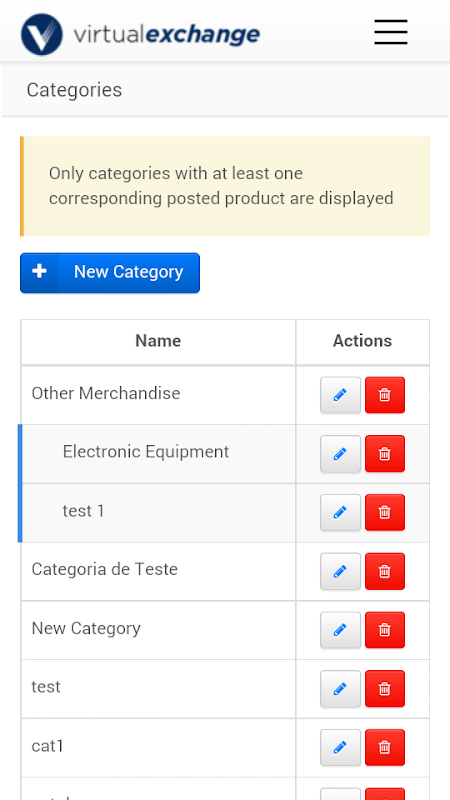Select the Other Merchandise row name
This screenshot has width=450, height=800.
point(106,393)
